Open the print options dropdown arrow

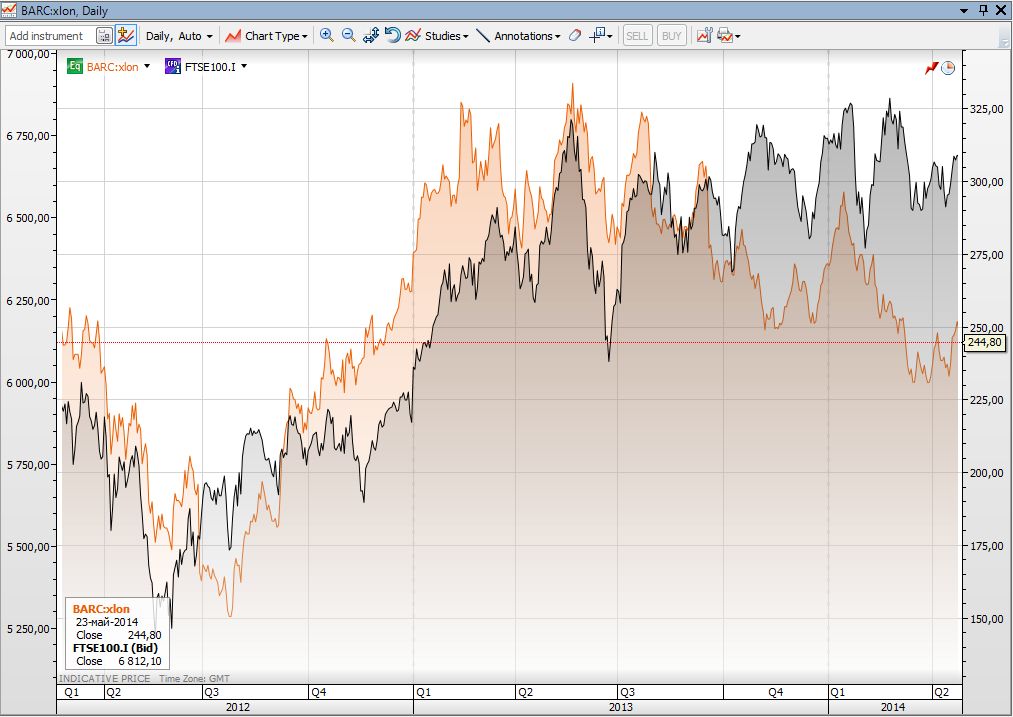(x=738, y=36)
